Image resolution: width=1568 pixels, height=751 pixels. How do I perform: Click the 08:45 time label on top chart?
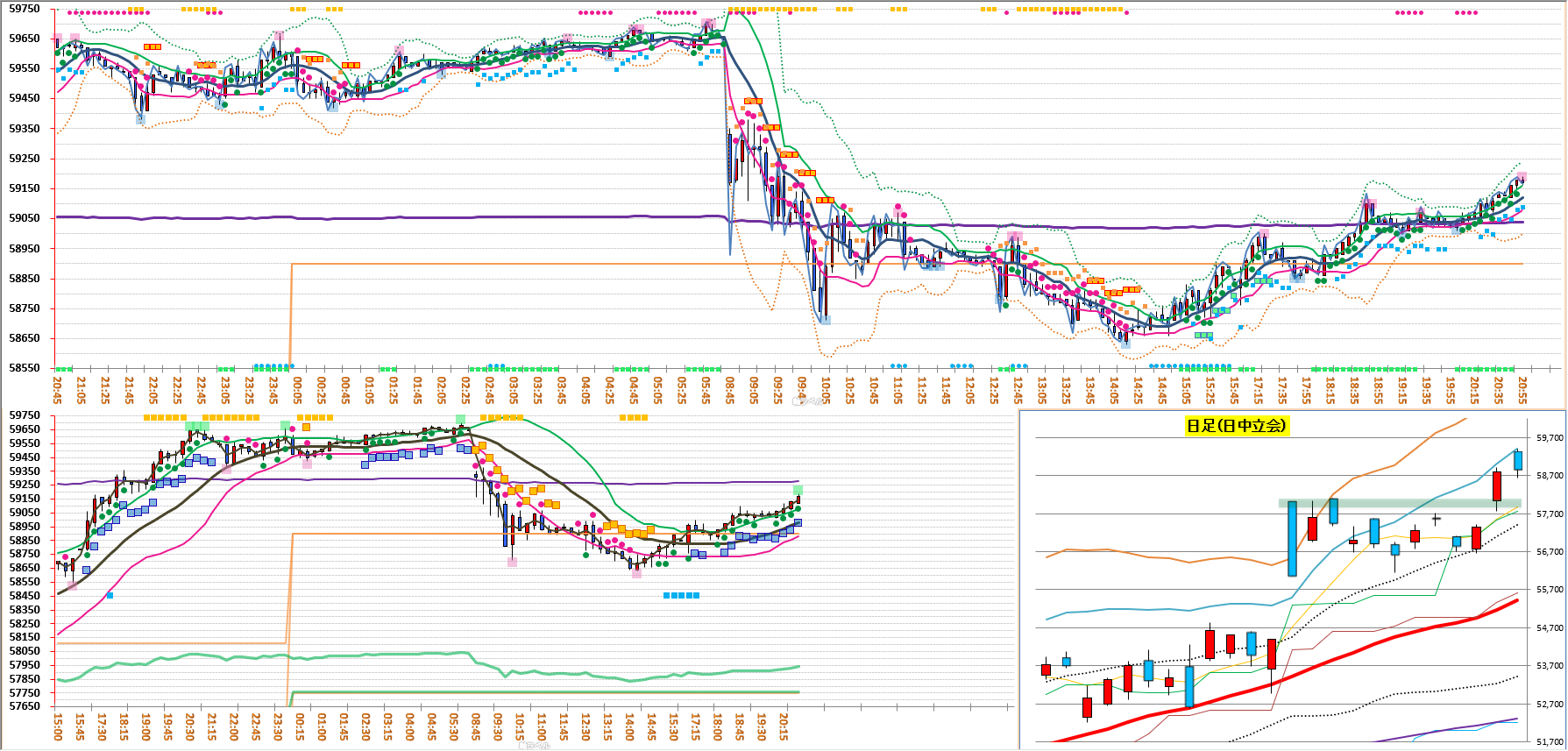point(730,390)
